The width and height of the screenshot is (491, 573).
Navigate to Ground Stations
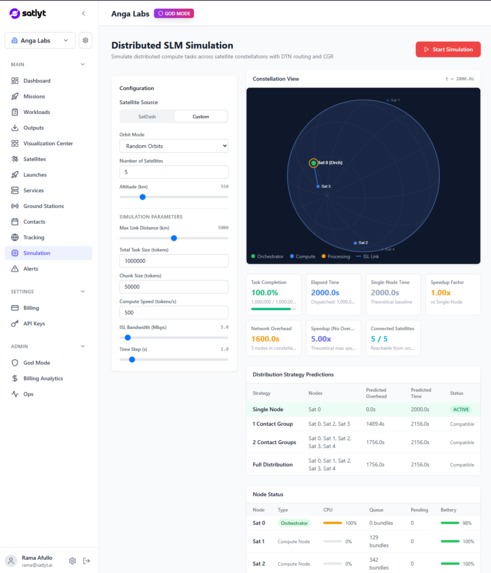48,206
